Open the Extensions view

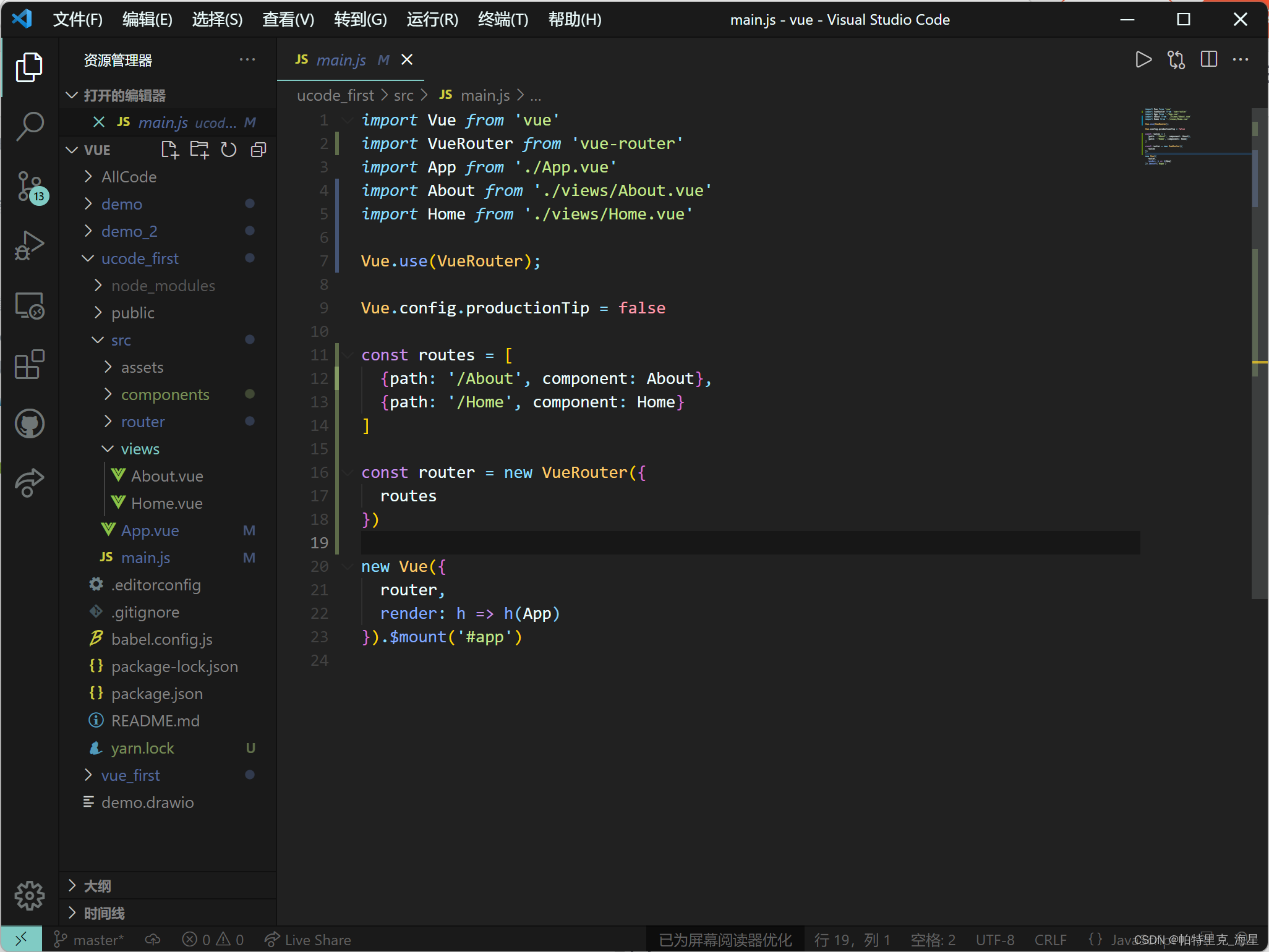29,364
